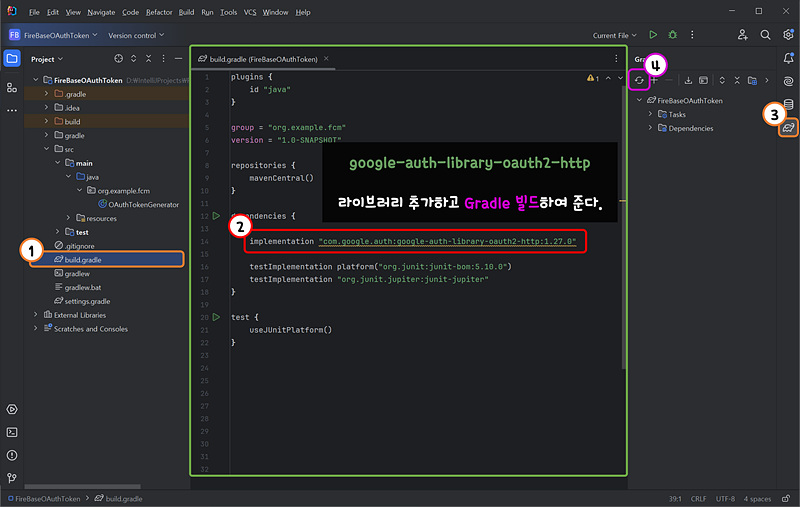
Task: Expand all nodes in Gradle panel
Action: (722, 80)
